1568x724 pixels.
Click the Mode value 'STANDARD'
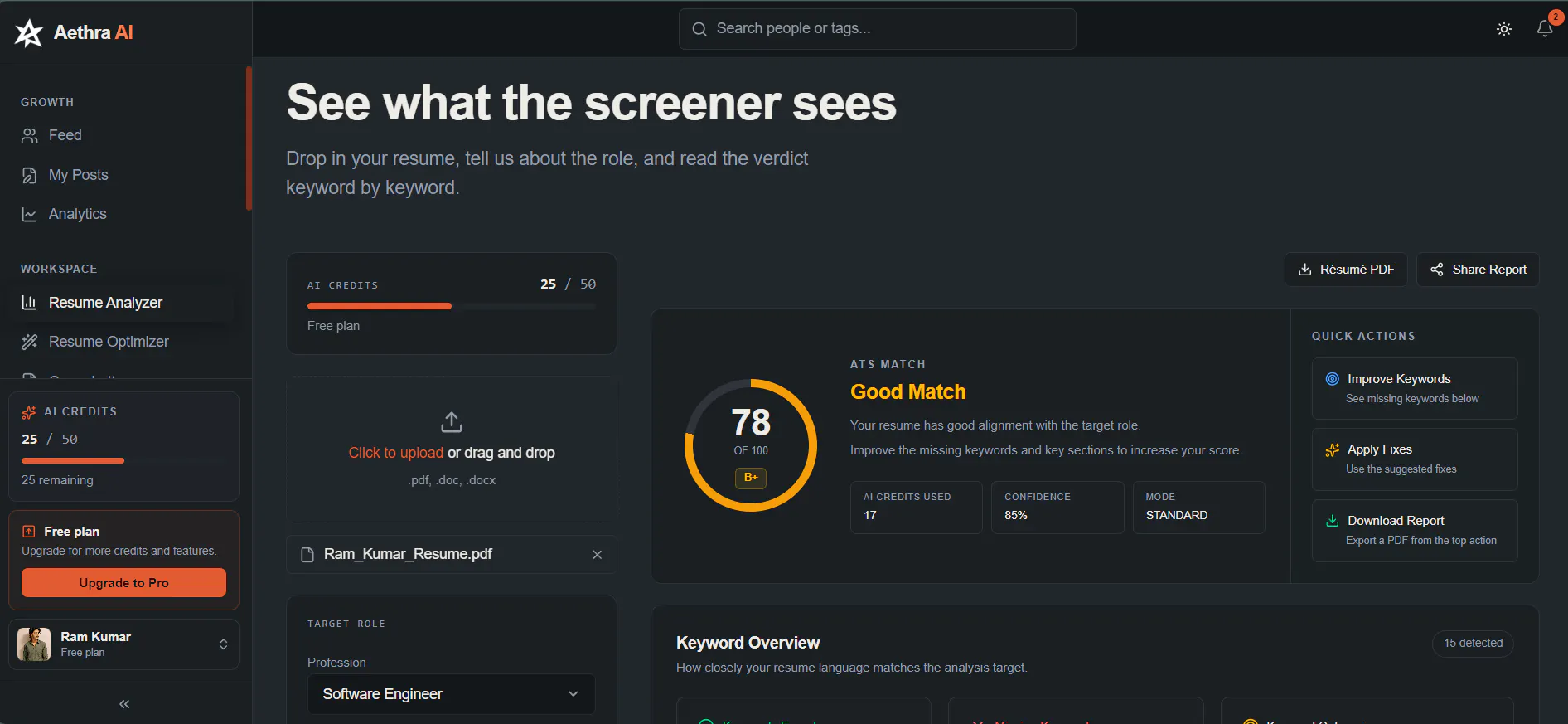coord(1177,516)
